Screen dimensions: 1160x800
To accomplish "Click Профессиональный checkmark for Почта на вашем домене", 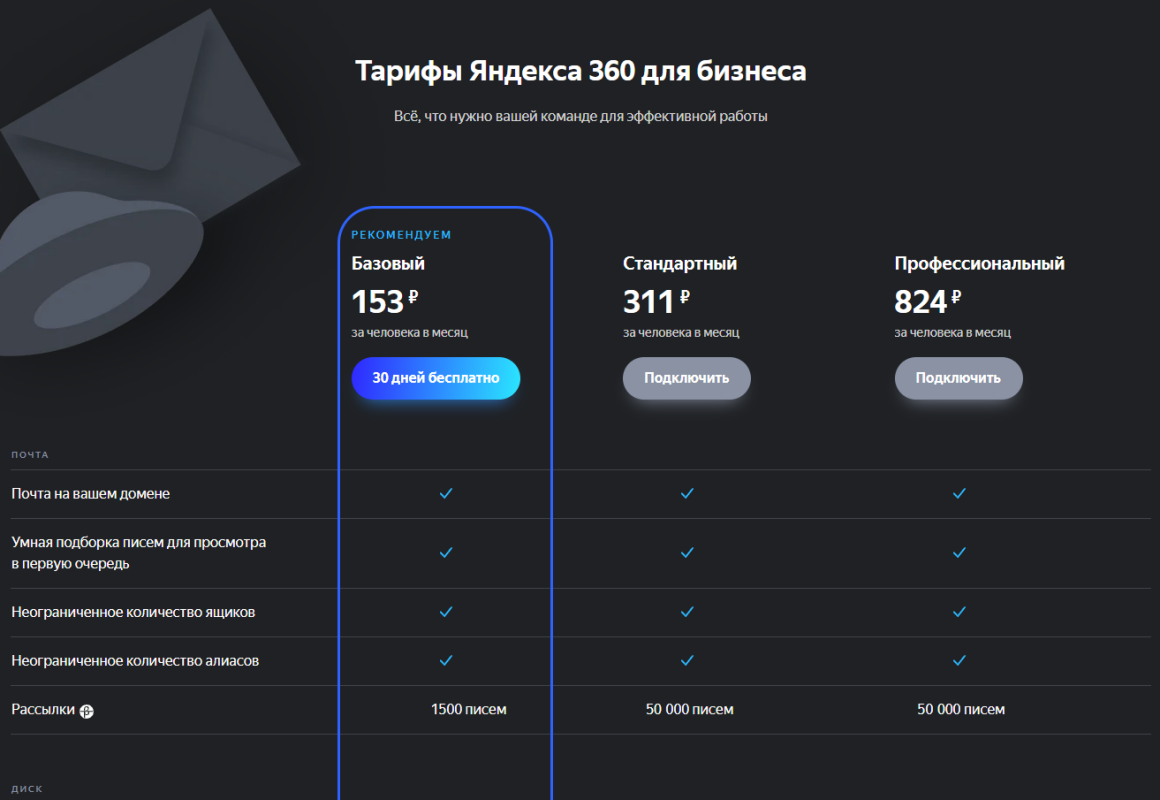I will coord(960,494).
